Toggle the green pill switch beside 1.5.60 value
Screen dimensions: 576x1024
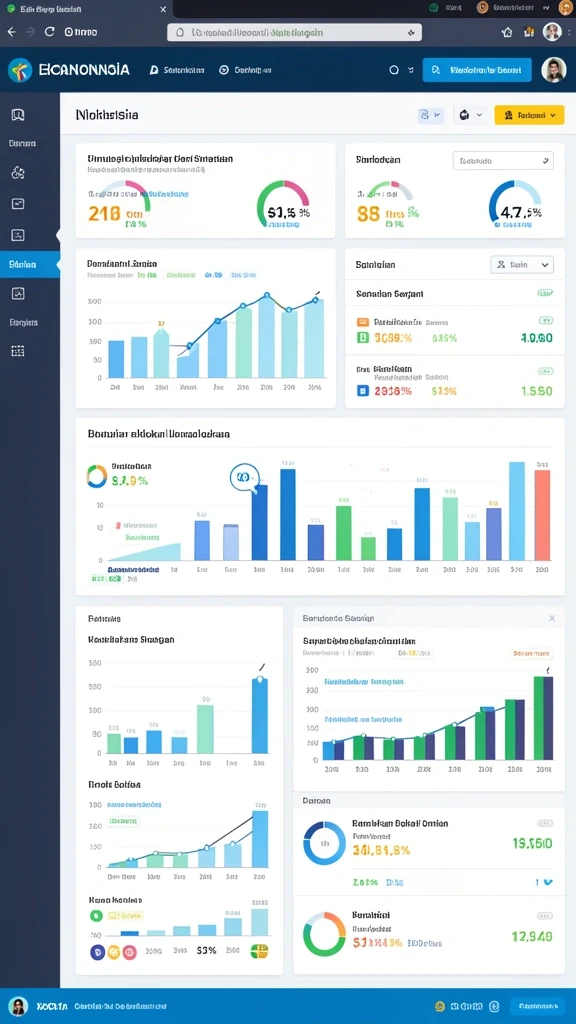[545, 371]
